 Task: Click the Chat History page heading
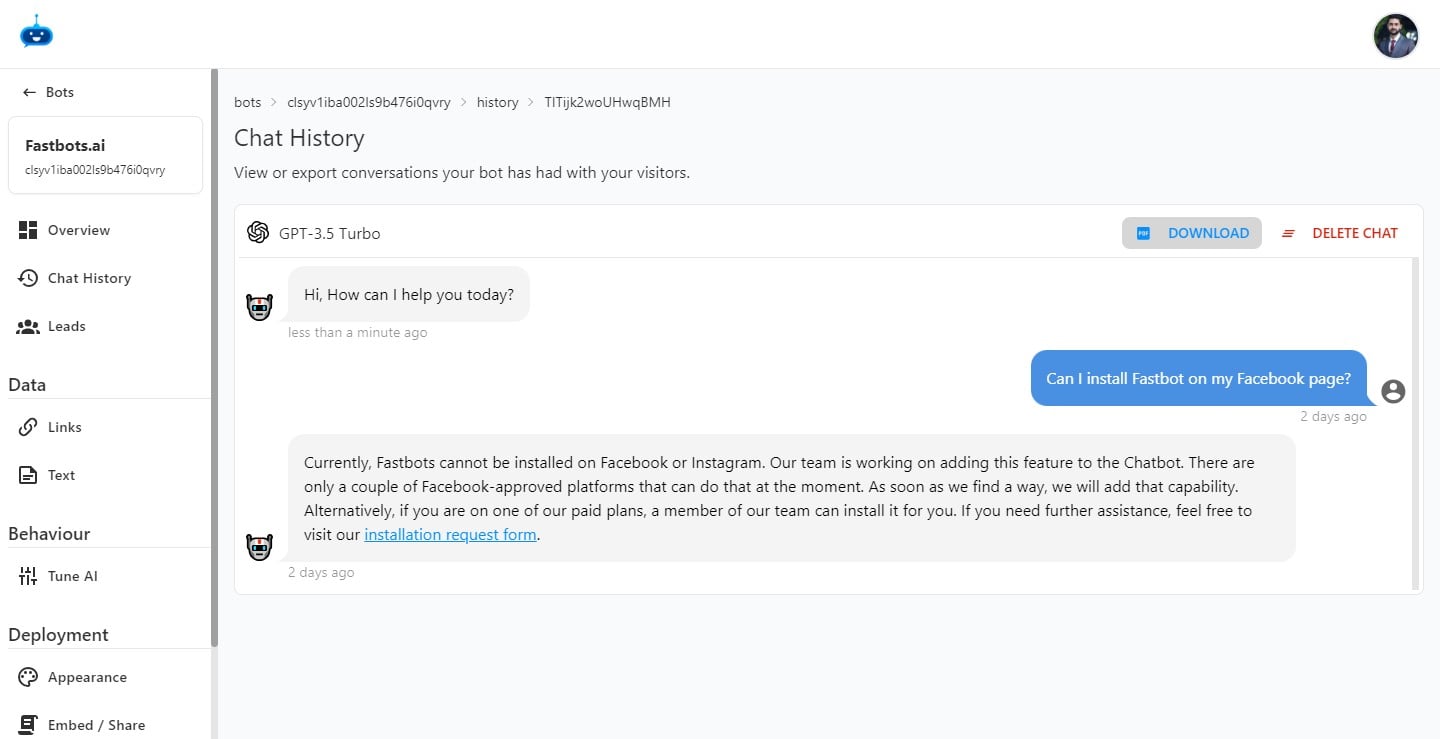click(x=299, y=138)
